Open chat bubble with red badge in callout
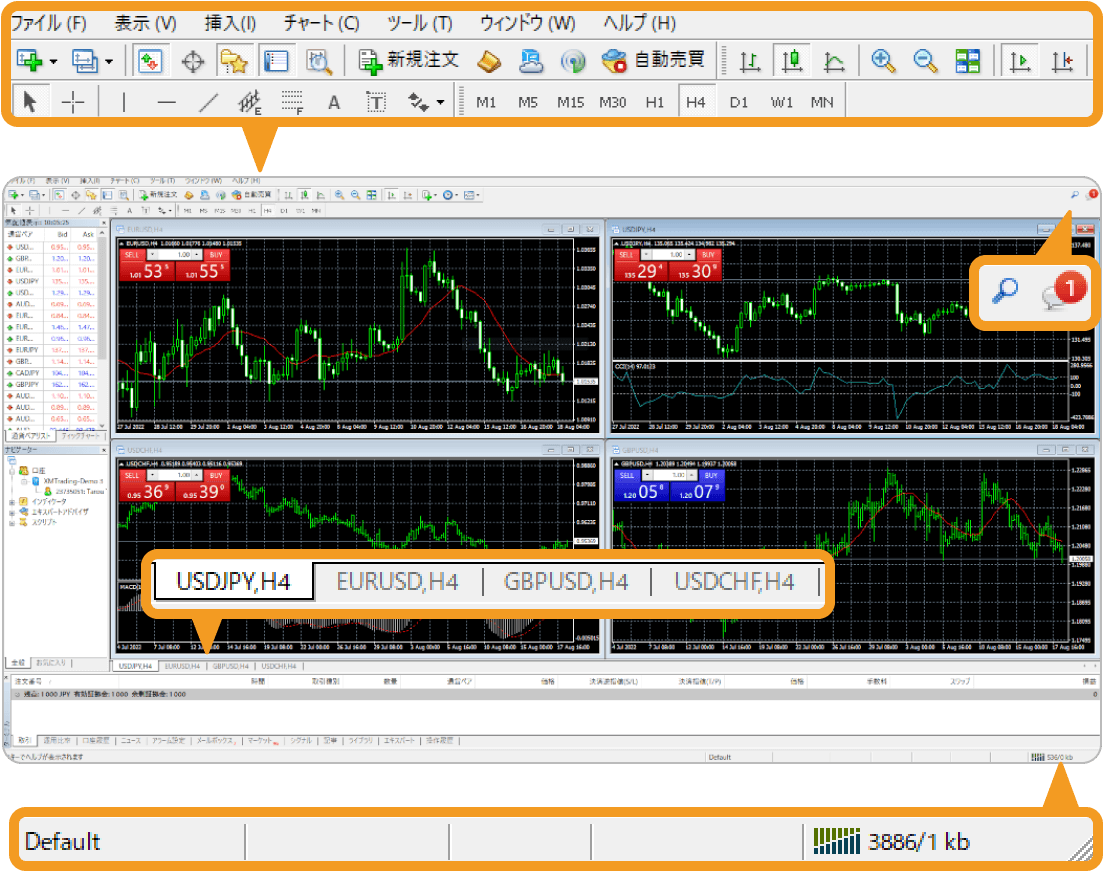The width and height of the screenshot is (1103, 872). click(1063, 291)
